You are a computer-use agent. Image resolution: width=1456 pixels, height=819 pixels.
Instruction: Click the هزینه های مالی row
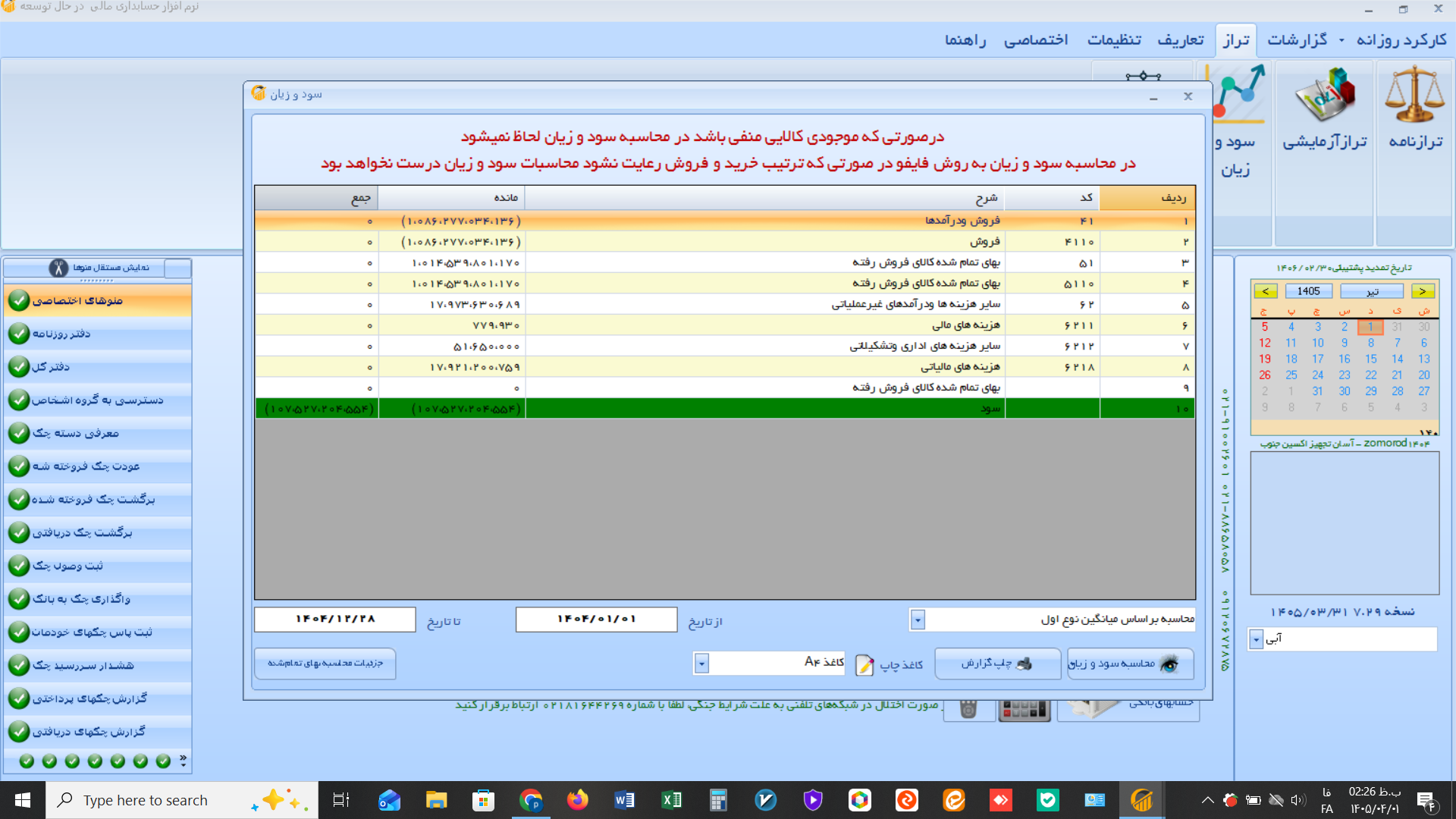[x=725, y=325]
